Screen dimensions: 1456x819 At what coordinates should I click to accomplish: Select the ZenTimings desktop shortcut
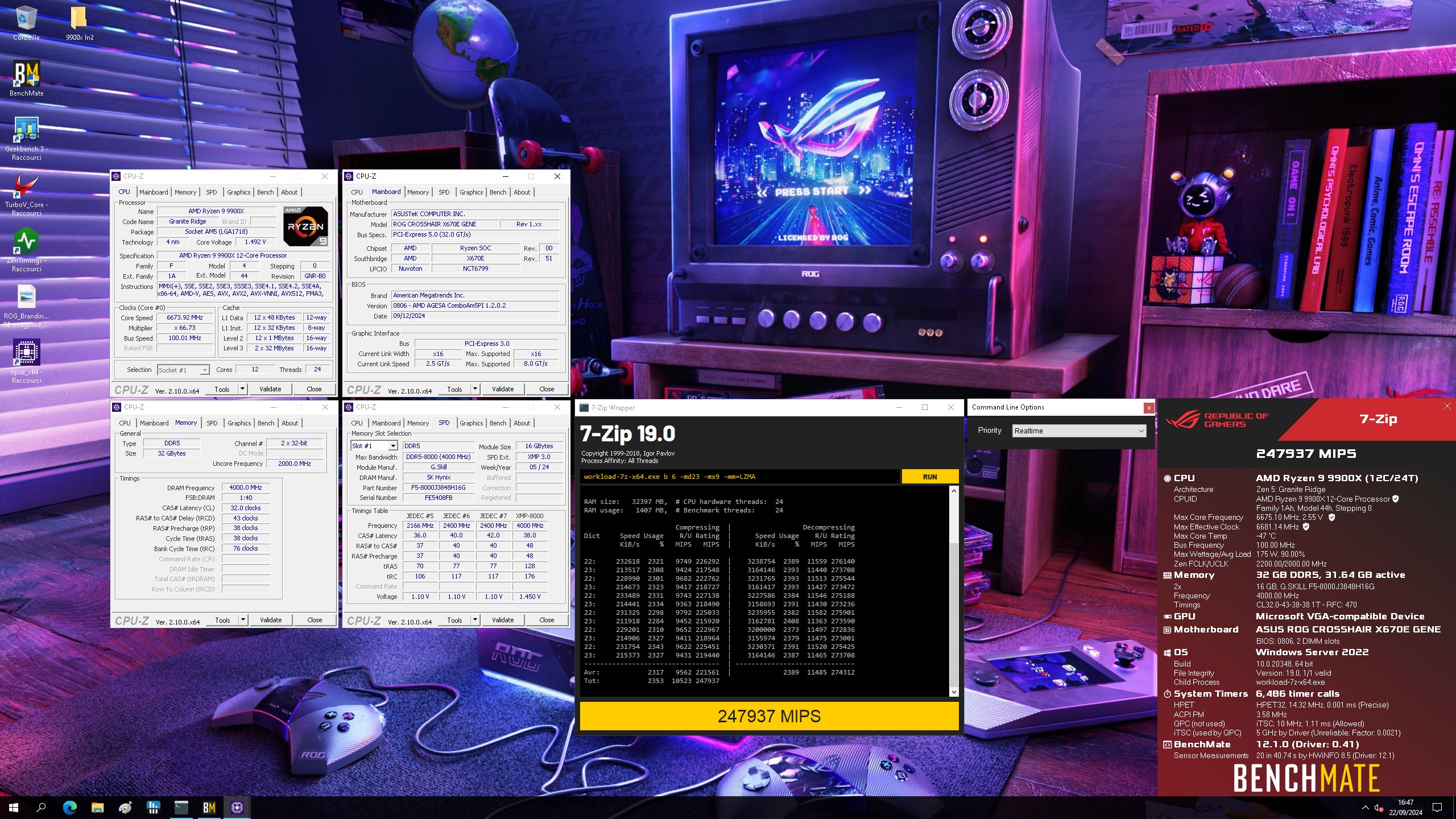pos(26,250)
